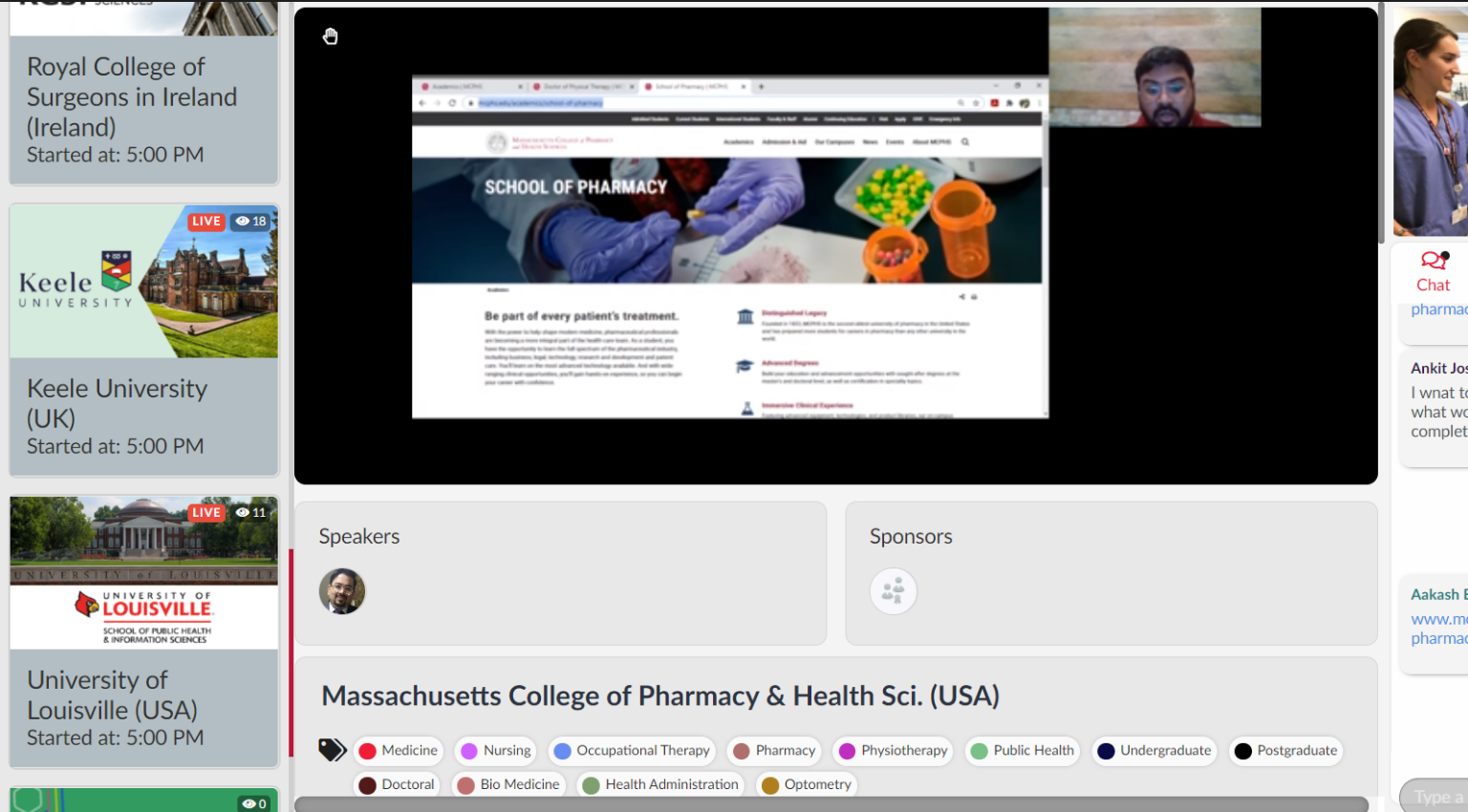Pick the Physiotherapy tag
This screenshot has height=812, width=1468.
[x=893, y=751]
